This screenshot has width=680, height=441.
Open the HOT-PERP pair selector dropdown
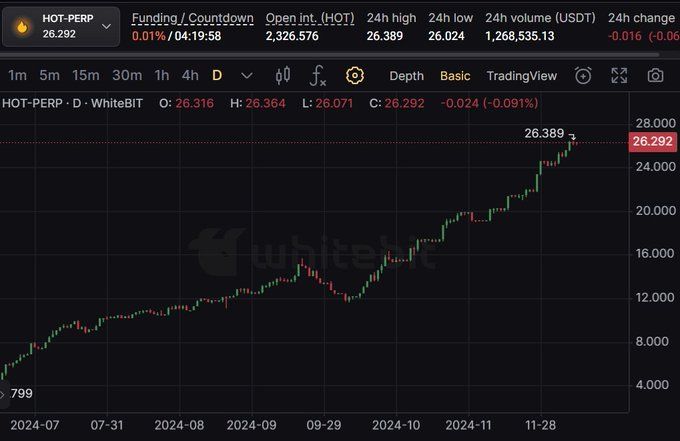[61, 26]
